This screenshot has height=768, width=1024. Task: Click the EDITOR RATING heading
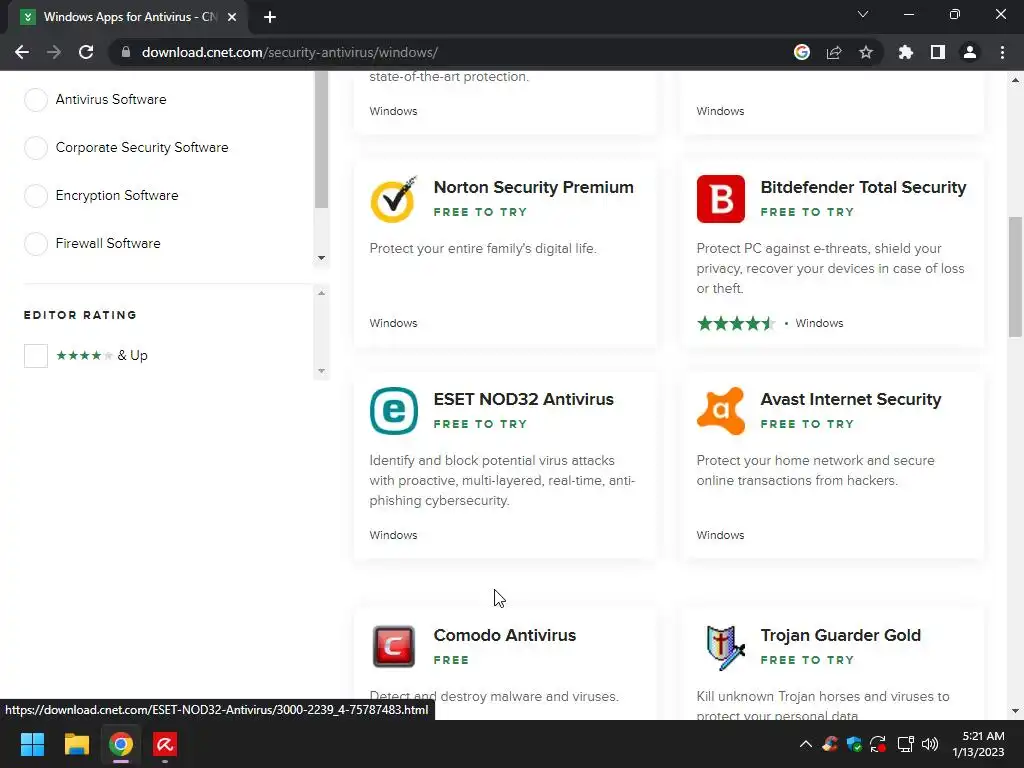tap(80, 315)
